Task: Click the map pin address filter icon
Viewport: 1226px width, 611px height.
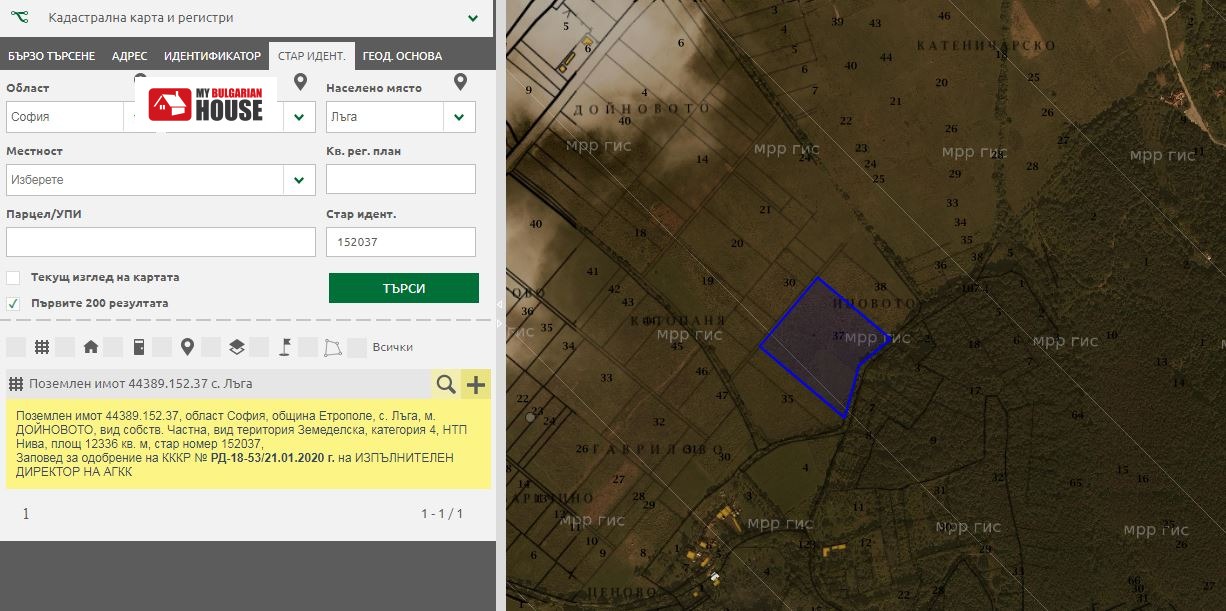Action: (x=187, y=347)
